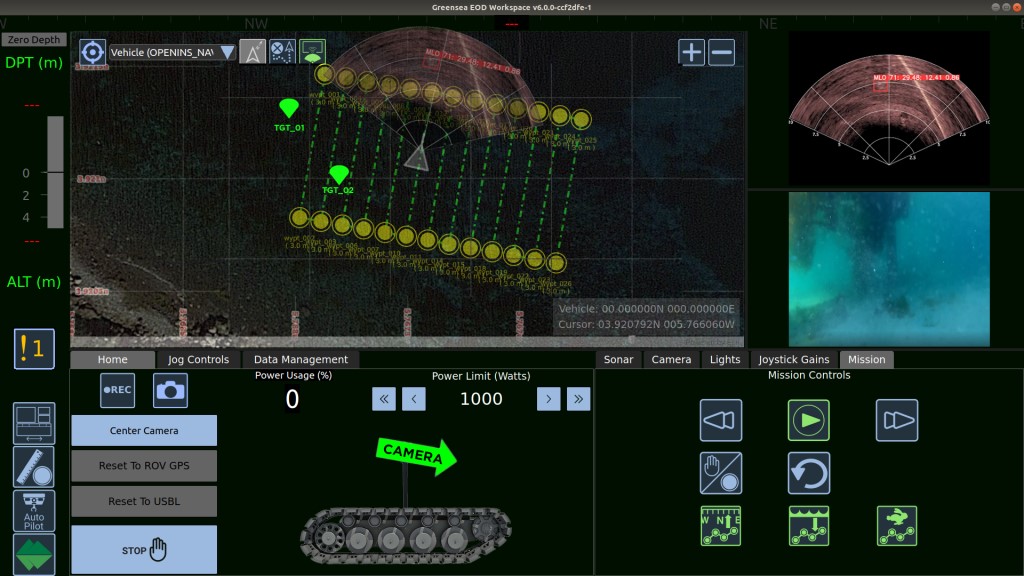Click the Zero Depth button
1024x576 pixels.
pos(34,39)
